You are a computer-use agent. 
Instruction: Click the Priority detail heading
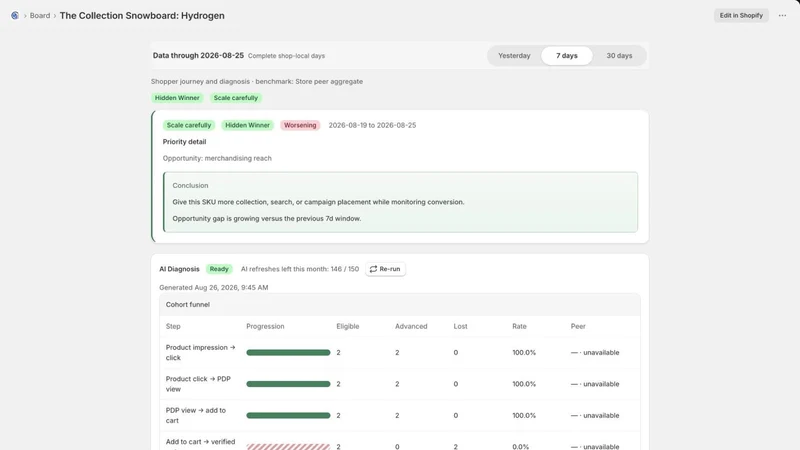(184, 142)
